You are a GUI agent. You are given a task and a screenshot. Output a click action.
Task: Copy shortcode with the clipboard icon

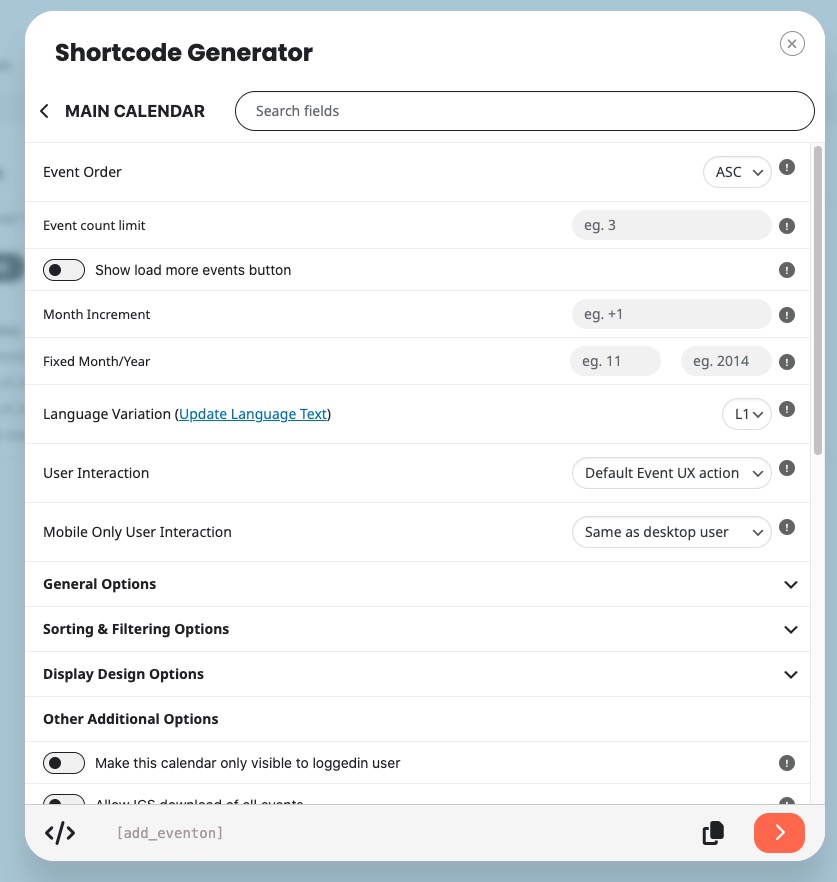[713, 832]
